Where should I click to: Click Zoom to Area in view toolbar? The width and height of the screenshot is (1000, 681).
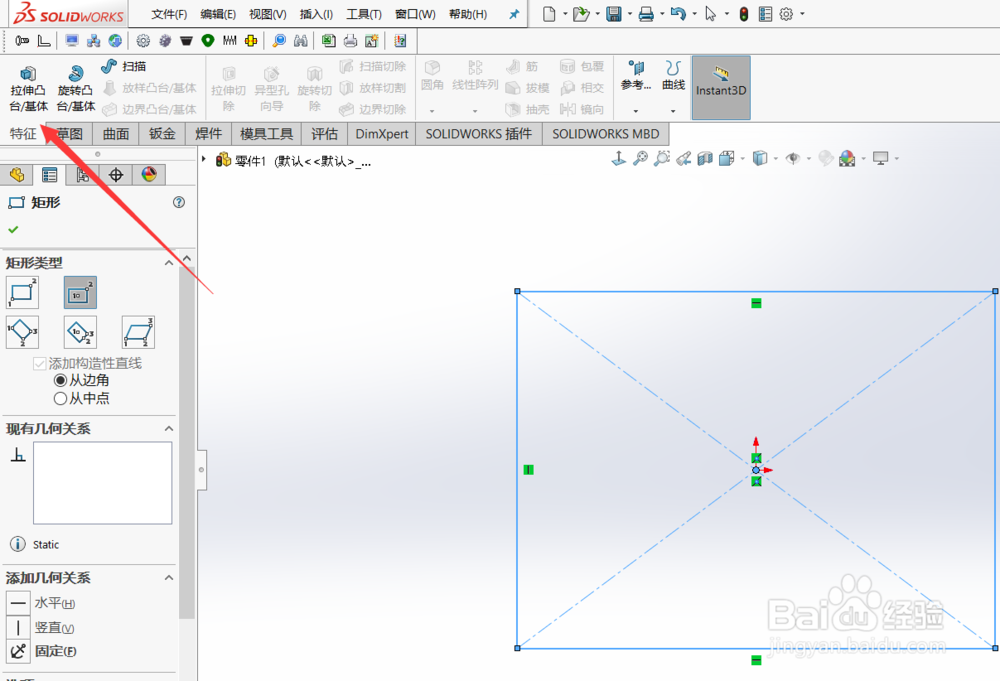tap(662, 158)
